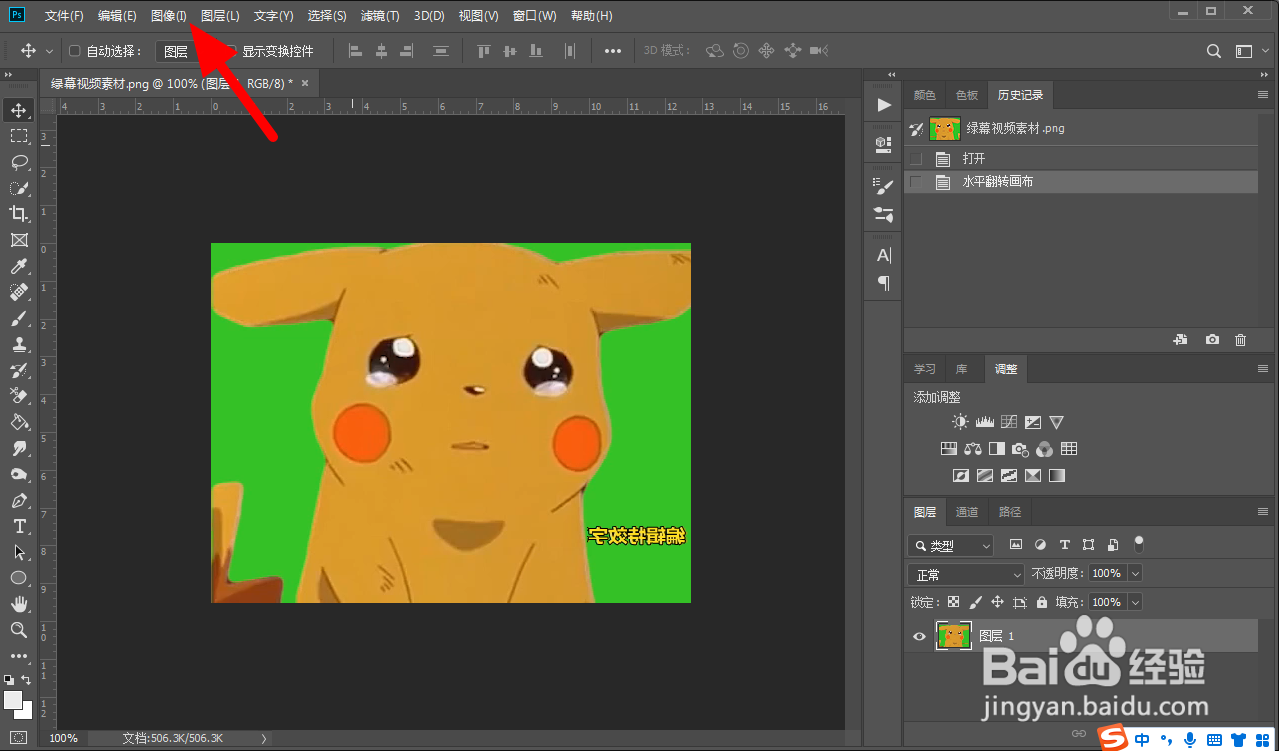
Task: Lock transparent pixels of the layer
Action: pos(953,602)
